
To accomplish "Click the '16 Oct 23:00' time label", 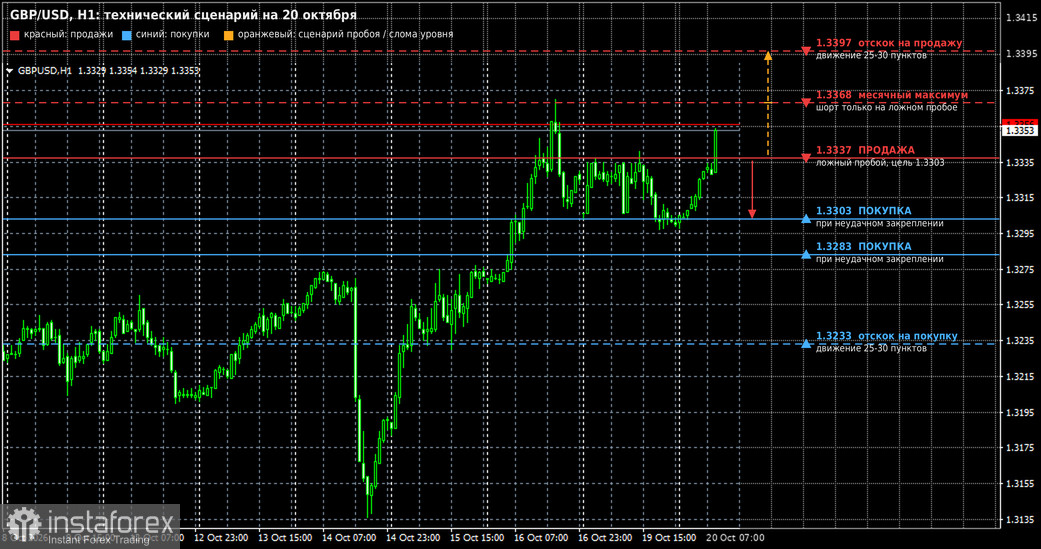I will point(605,536).
